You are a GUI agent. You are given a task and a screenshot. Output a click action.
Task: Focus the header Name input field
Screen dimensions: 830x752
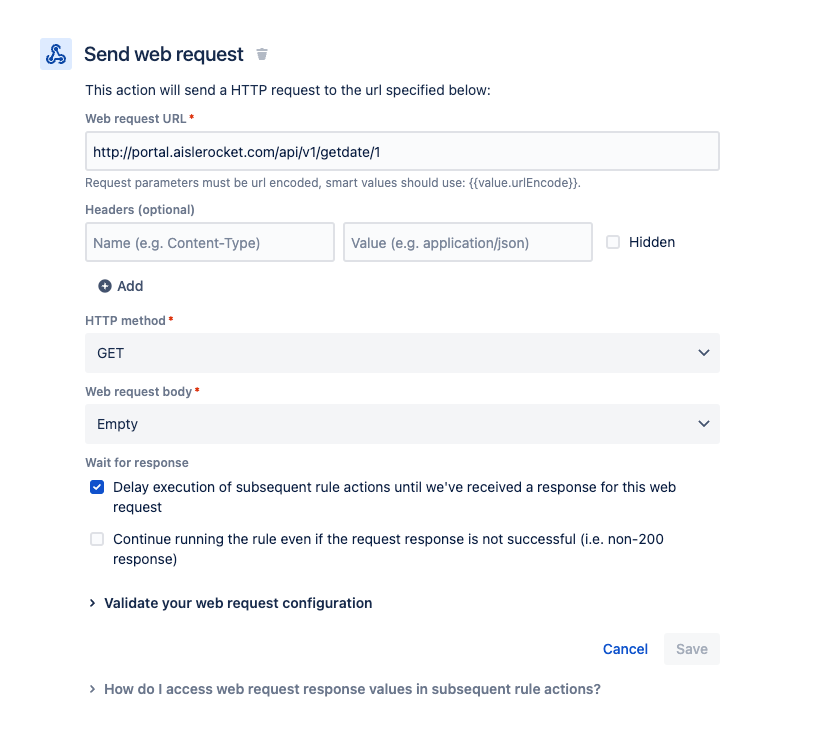[x=210, y=242]
